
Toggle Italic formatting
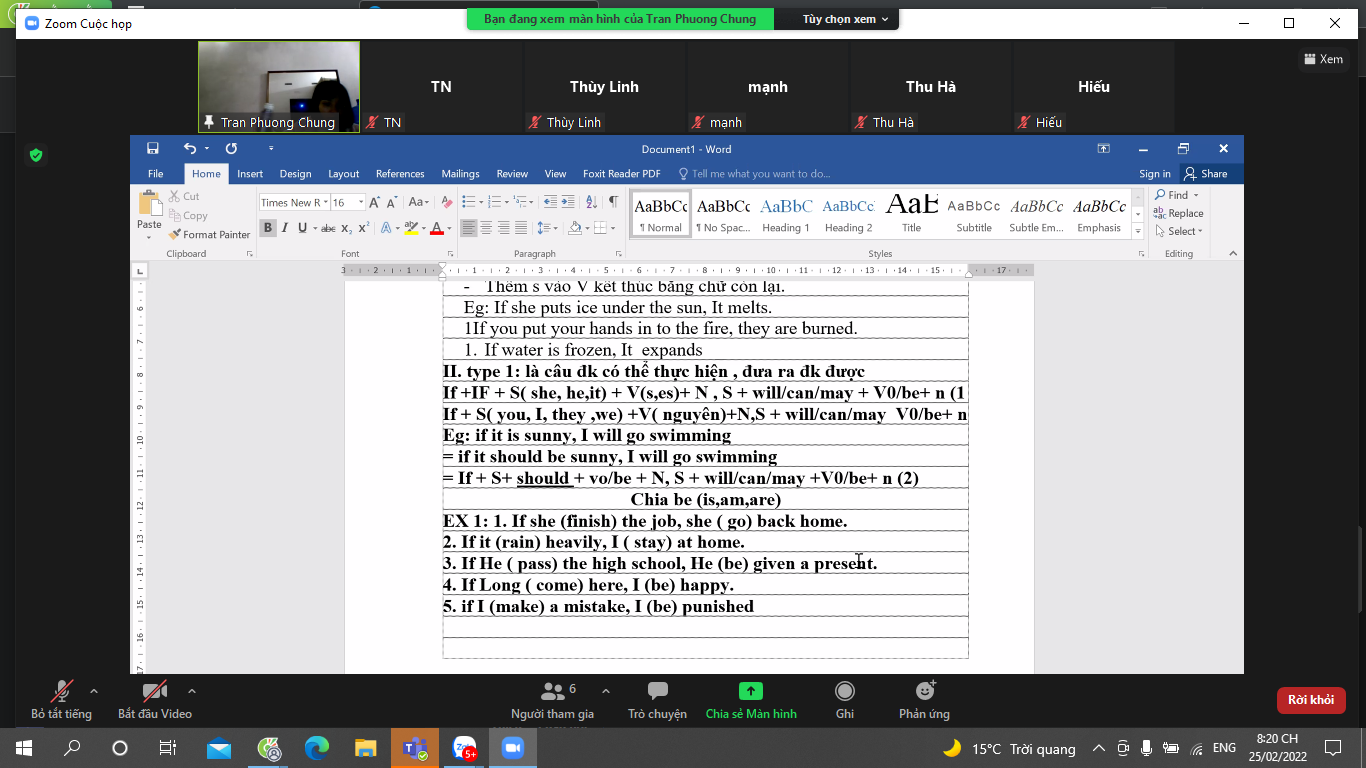click(285, 228)
